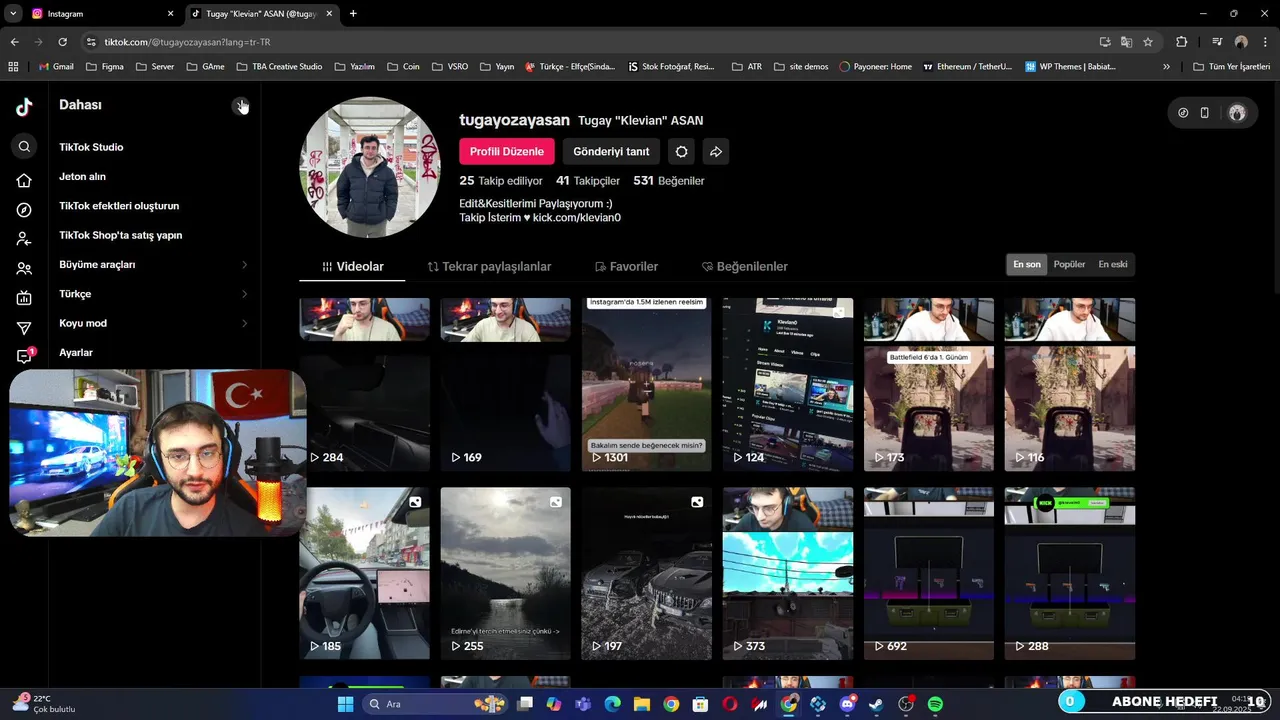Open the LIVE icon in sidebar
The height and width of the screenshot is (720, 1280).
24,298
